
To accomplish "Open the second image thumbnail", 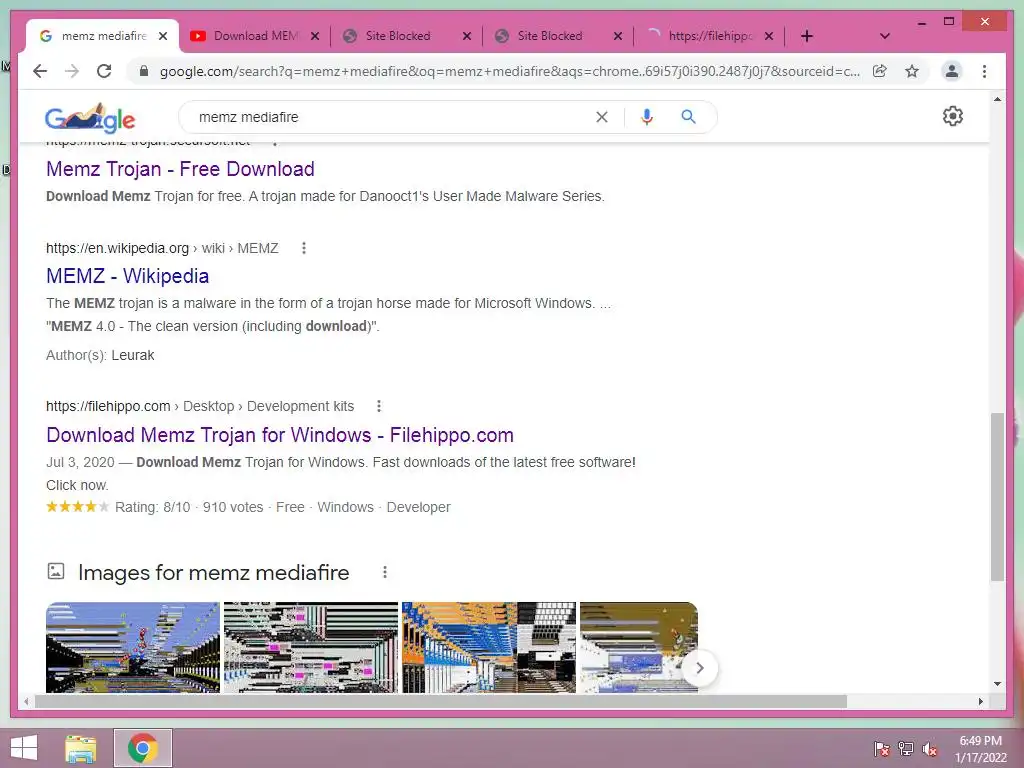I will point(311,647).
